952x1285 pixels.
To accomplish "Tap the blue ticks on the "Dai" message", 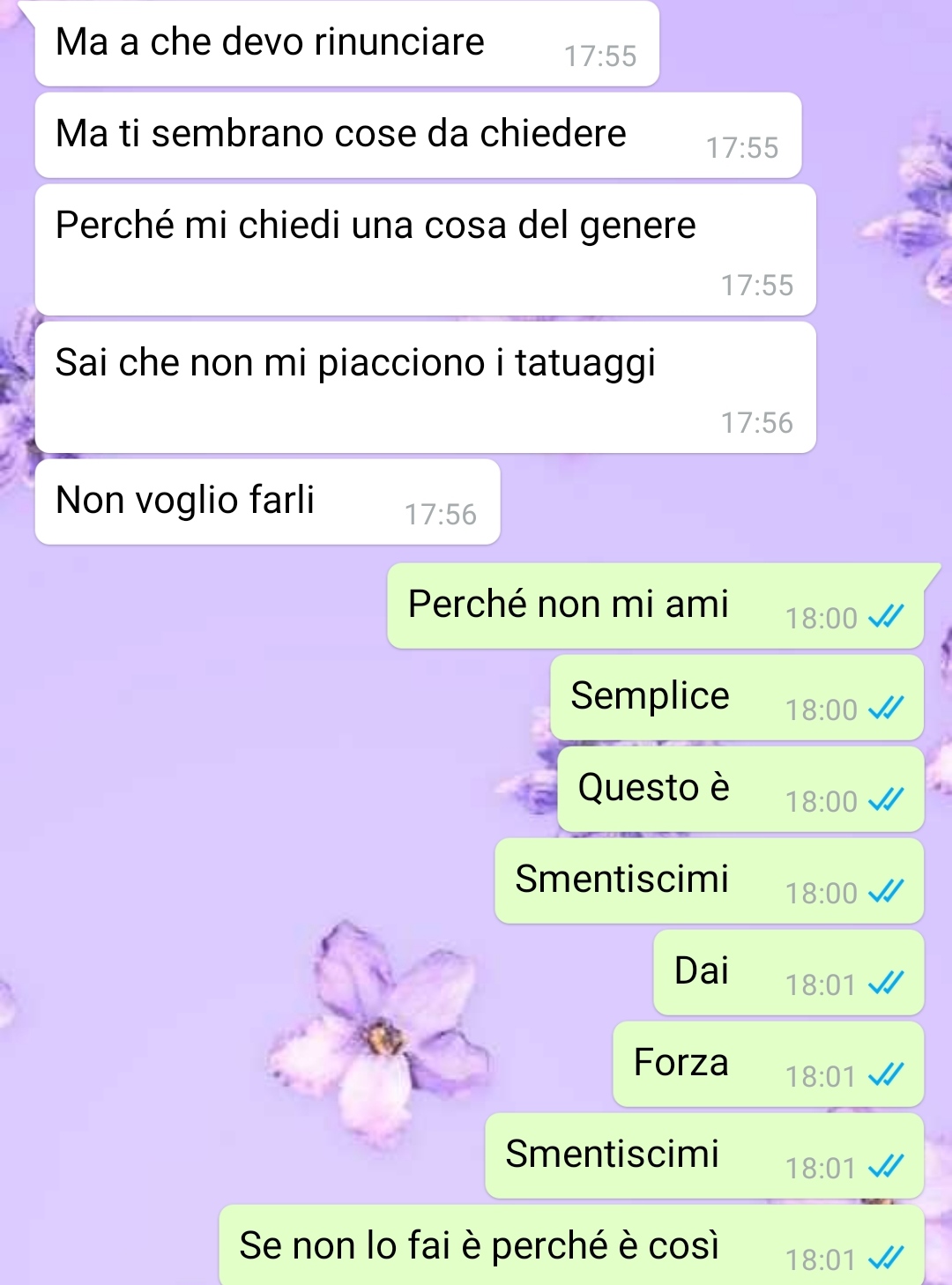I will click(x=886, y=984).
